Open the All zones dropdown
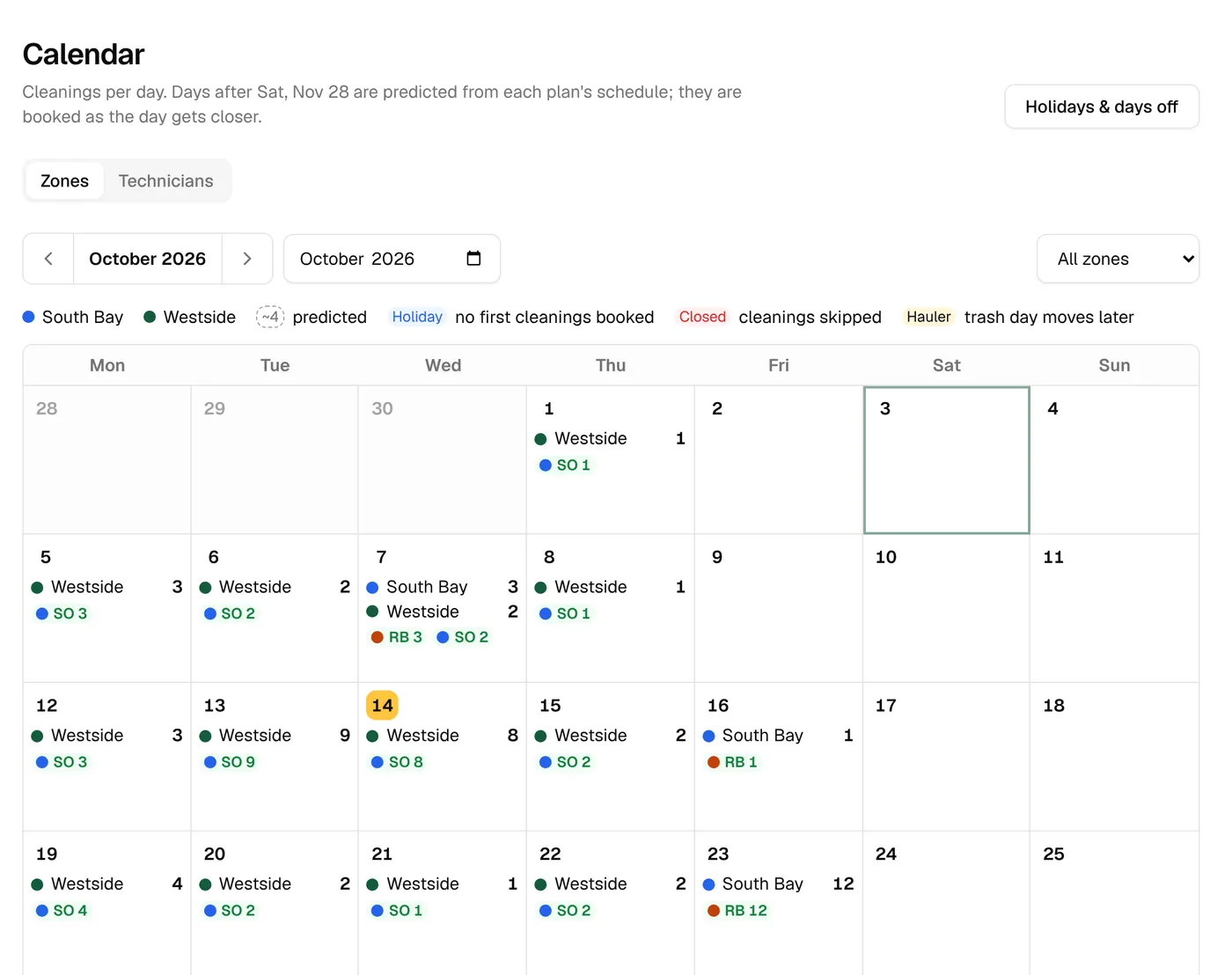 pyautogui.click(x=1118, y=259)
